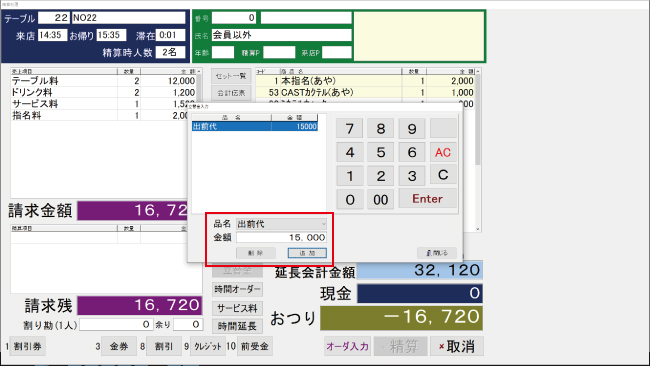Click the yellow memo area
This screenshot has height=366, width=650.
coord(419,36)
